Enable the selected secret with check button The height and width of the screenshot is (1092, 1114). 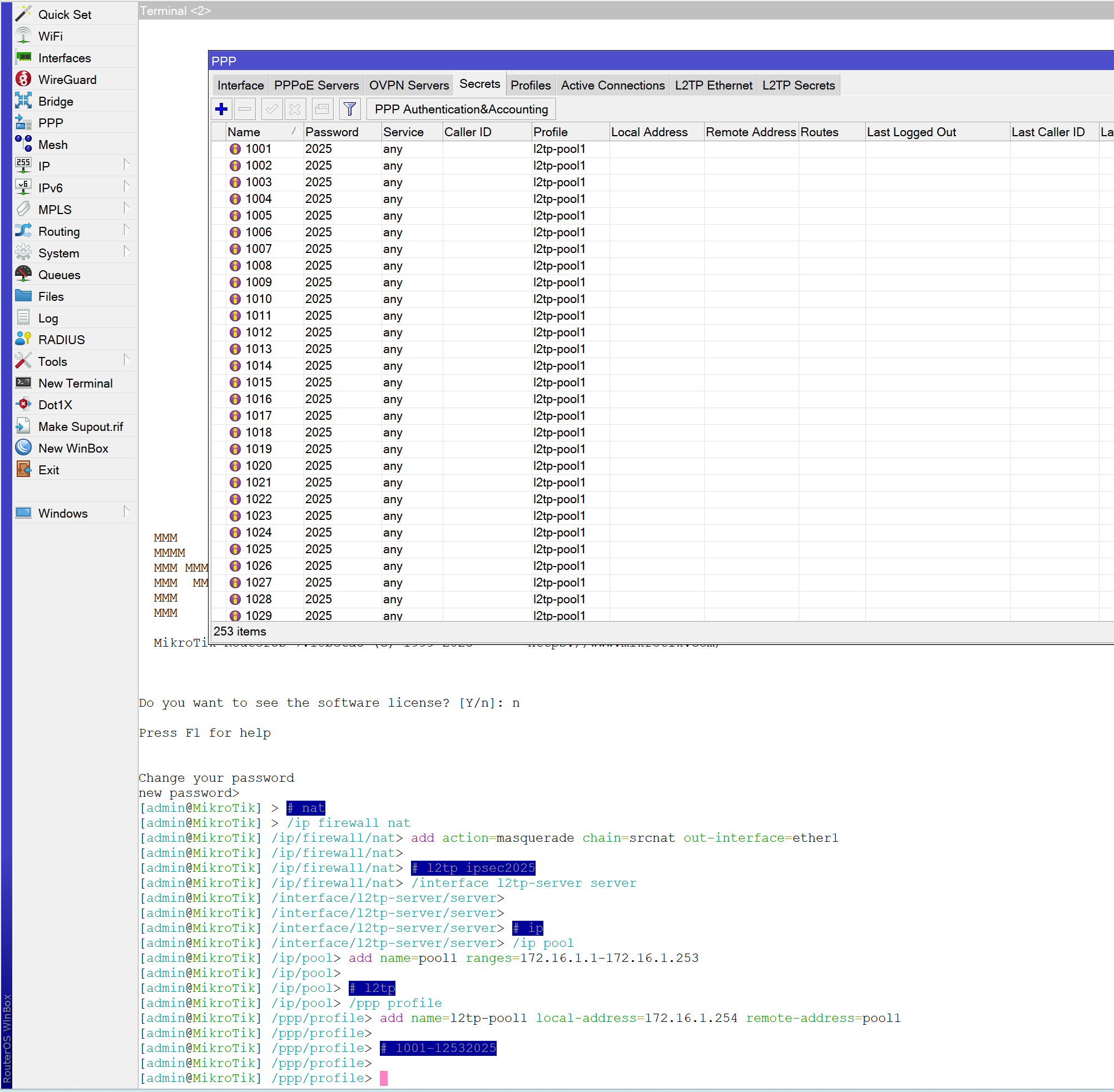pyautogui.click(x=271, y=109)
